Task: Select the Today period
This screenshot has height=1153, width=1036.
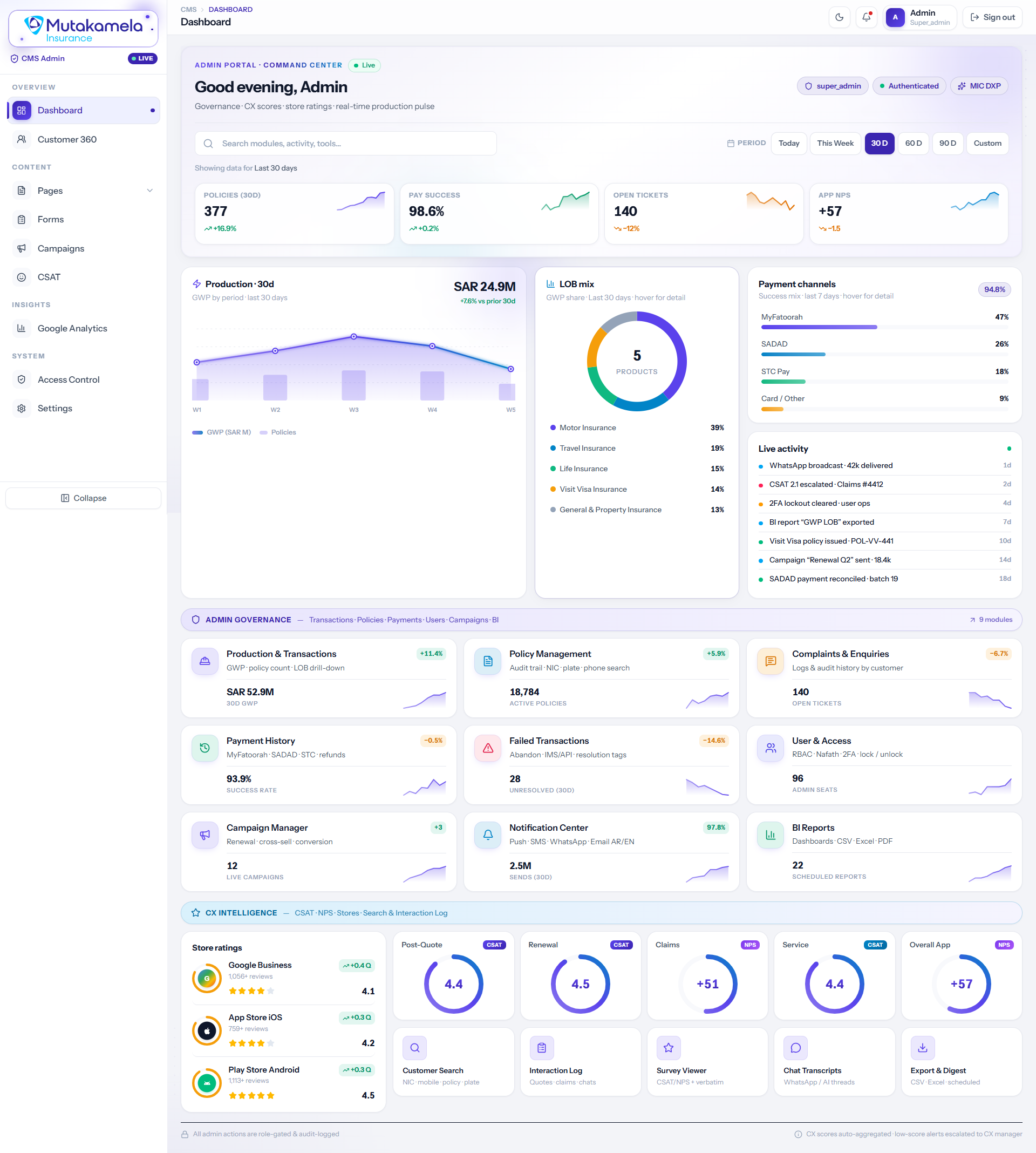Action: tap(788, 144)
